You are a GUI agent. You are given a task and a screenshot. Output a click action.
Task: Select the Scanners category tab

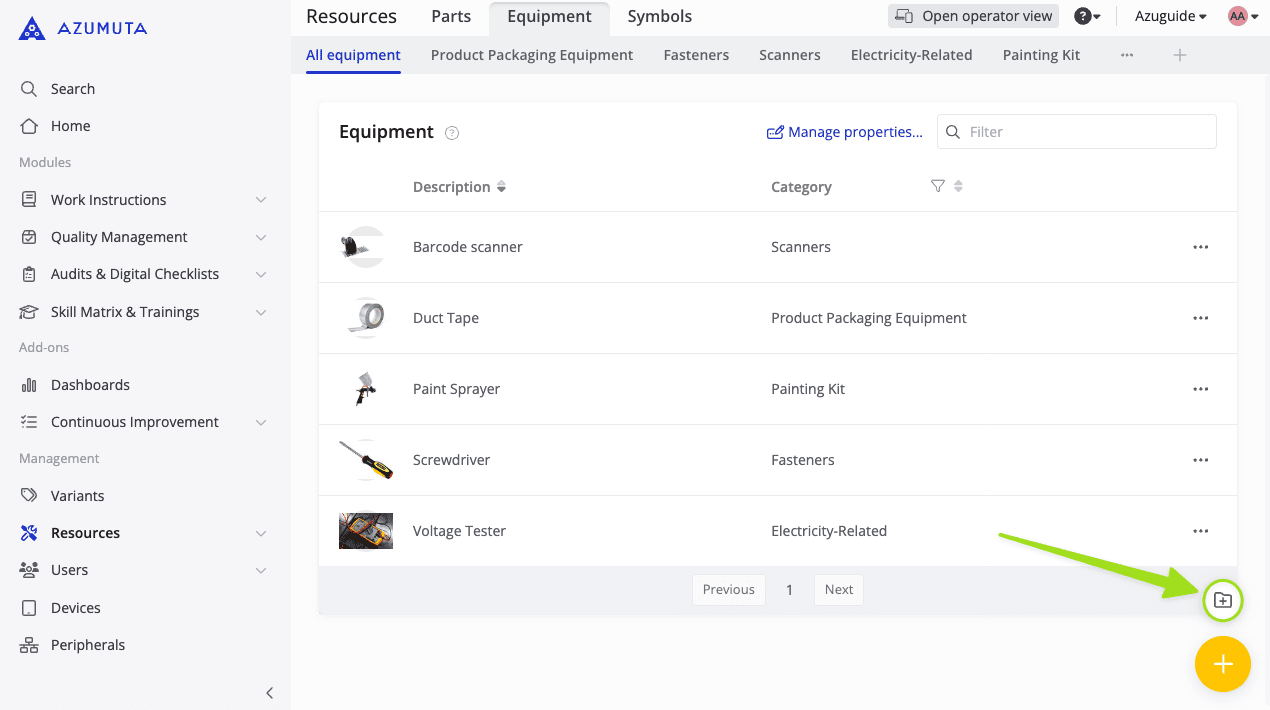click(789, 55)
